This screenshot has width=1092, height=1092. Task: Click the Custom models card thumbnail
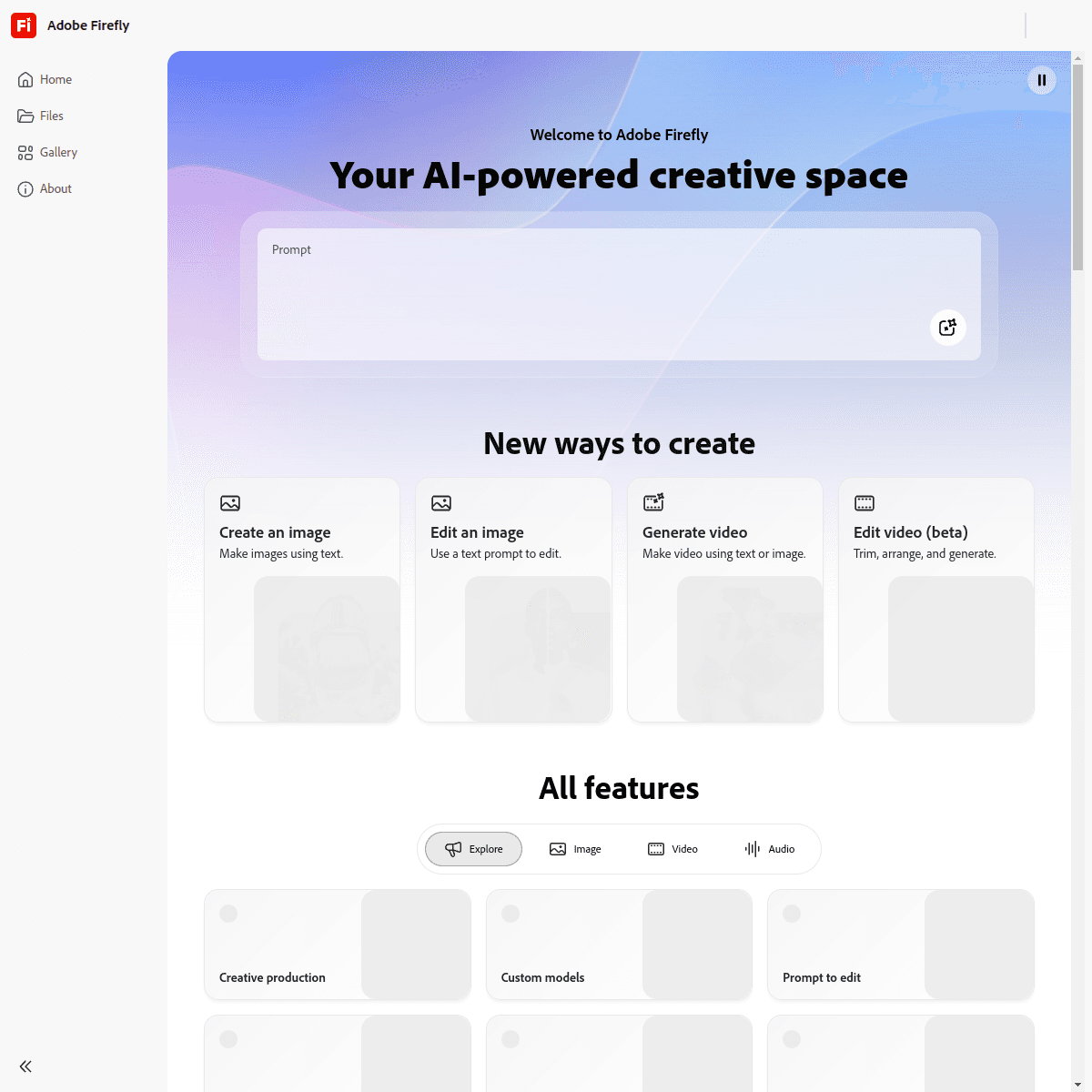tap(697, 945)
